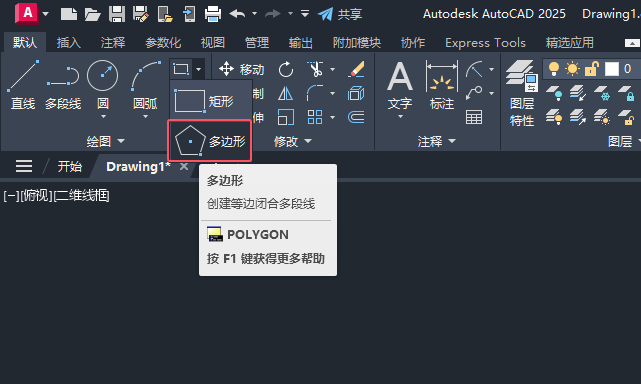This screenshot has height=384, width=641.
Task: Open the Trim tool dropdown arrow
Action: pos(332,70)
